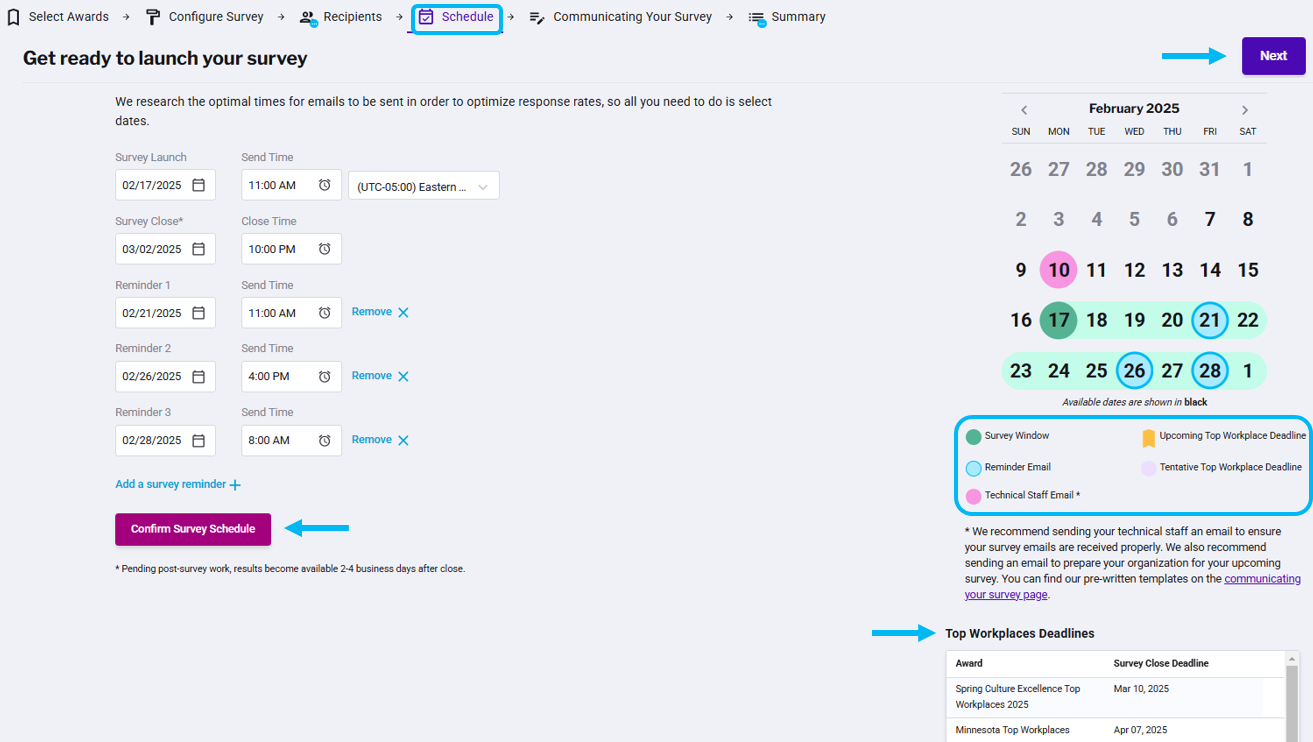Open the Eastern timezone dropdown
Screen dimensions: 1313x742
[x=482, y=184]
